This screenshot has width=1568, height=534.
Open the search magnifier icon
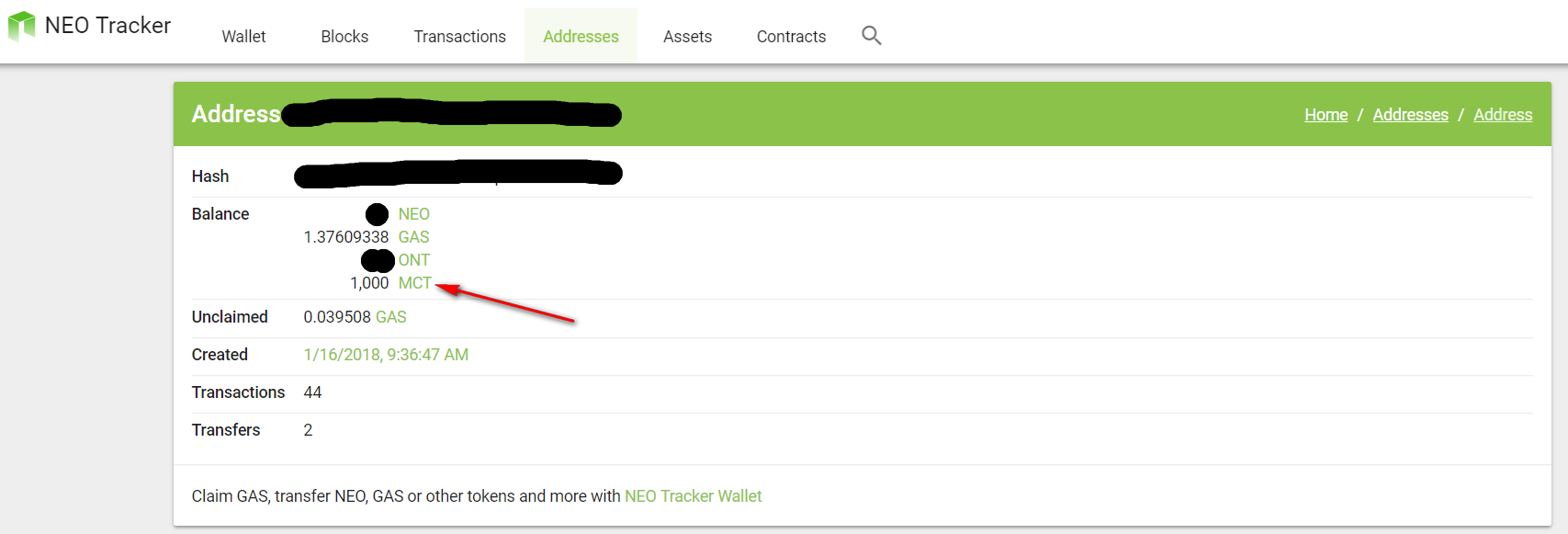(872, 36)
